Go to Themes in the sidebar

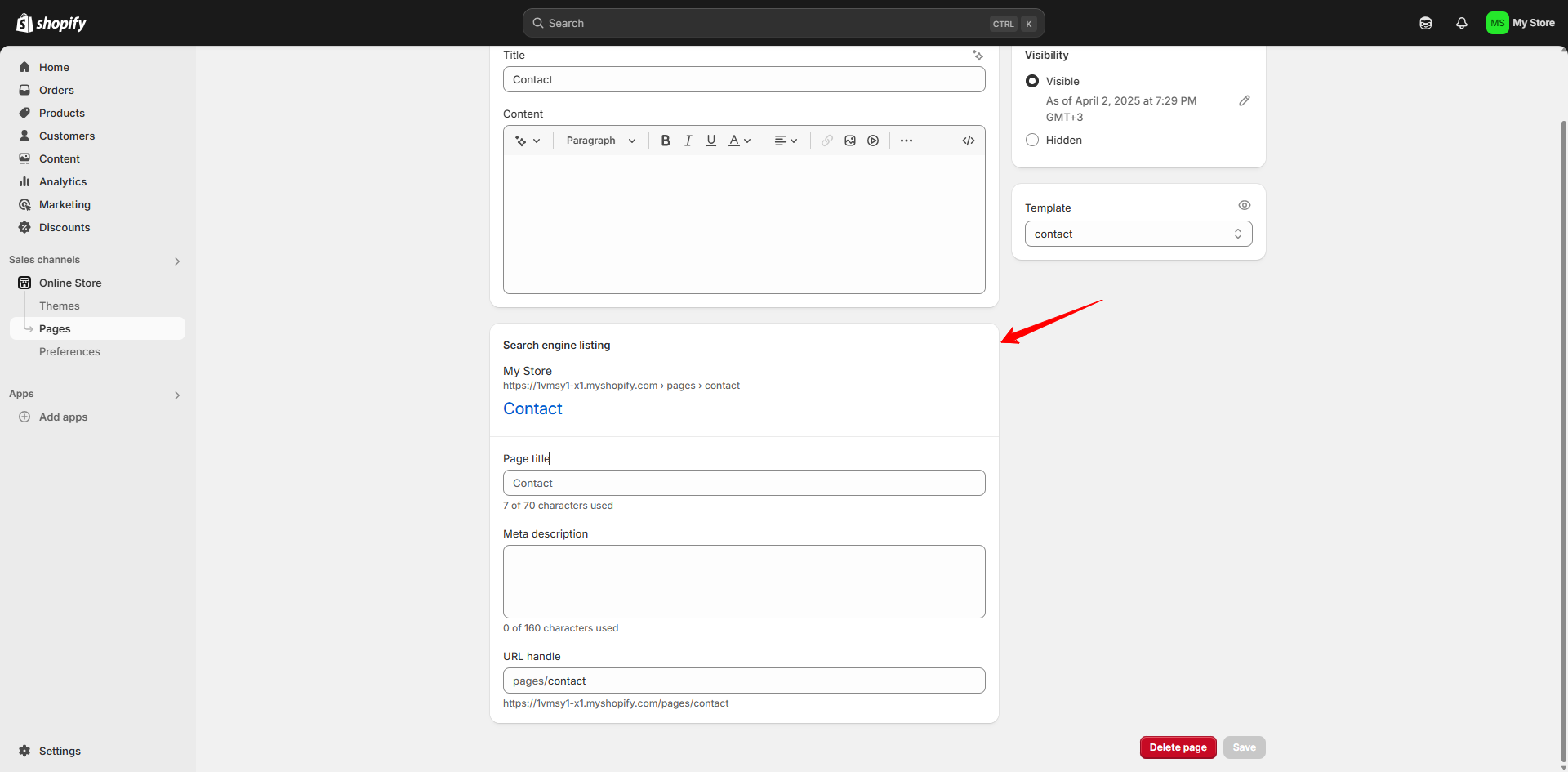59,305
